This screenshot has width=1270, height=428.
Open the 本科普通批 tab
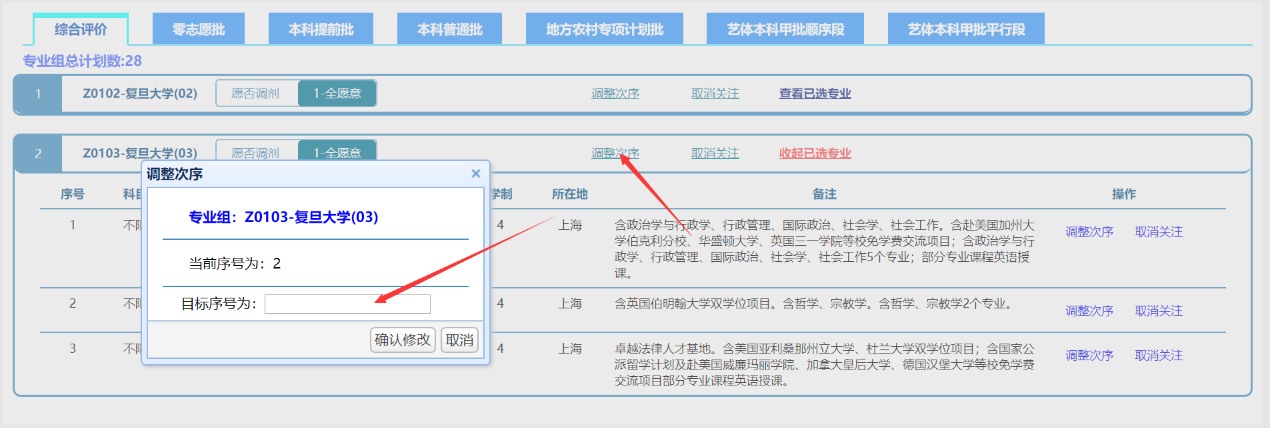point(449,30)
